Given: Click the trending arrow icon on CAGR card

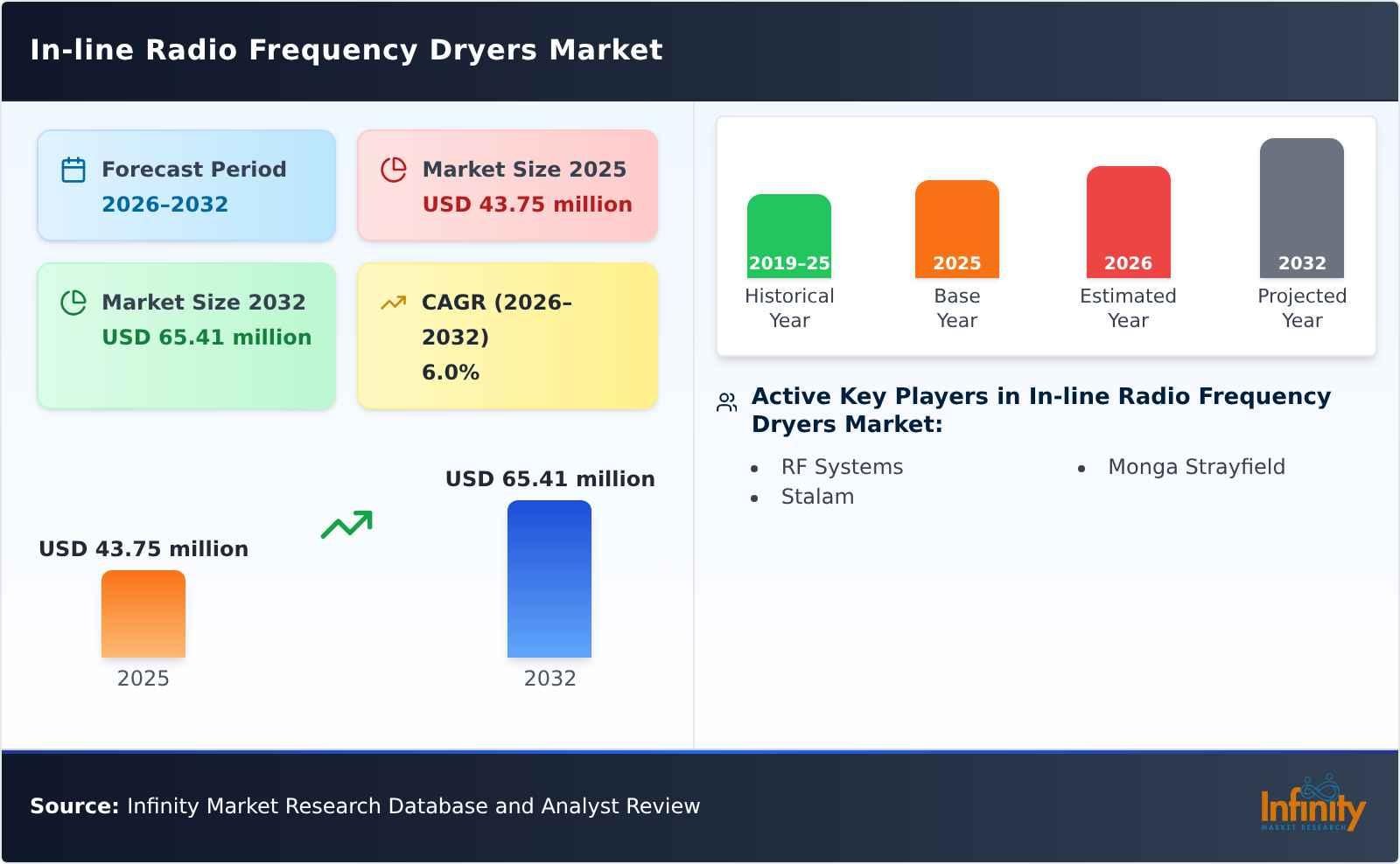Looking at the screenshot, I should (394, 301).
